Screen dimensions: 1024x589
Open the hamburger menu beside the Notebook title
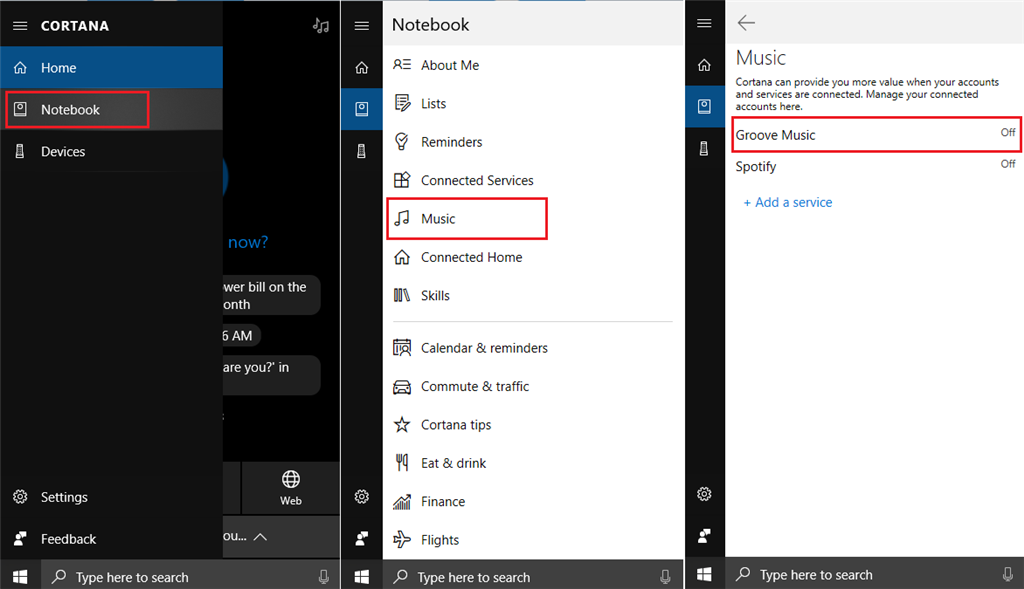[362, 26]
